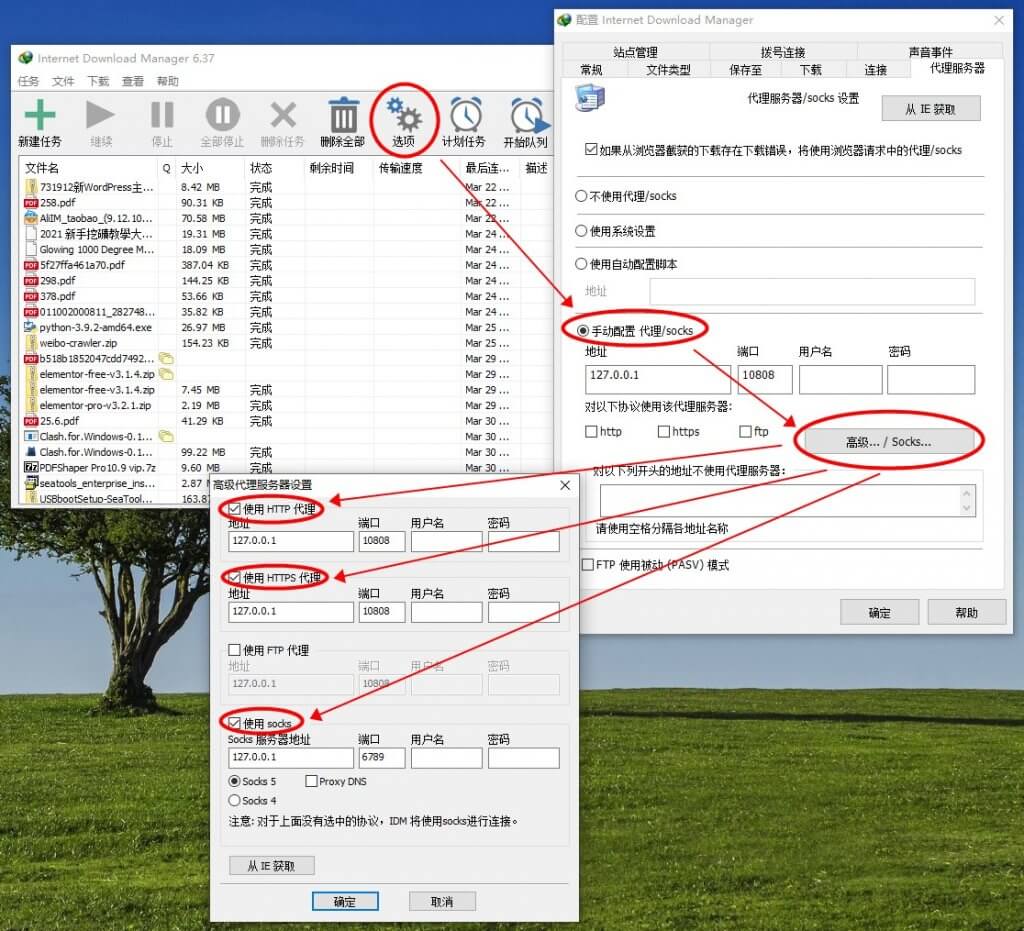Click the manual proxy address field 127.0.0.1
Screen dimensions: 1024x931
pos(658,379)
